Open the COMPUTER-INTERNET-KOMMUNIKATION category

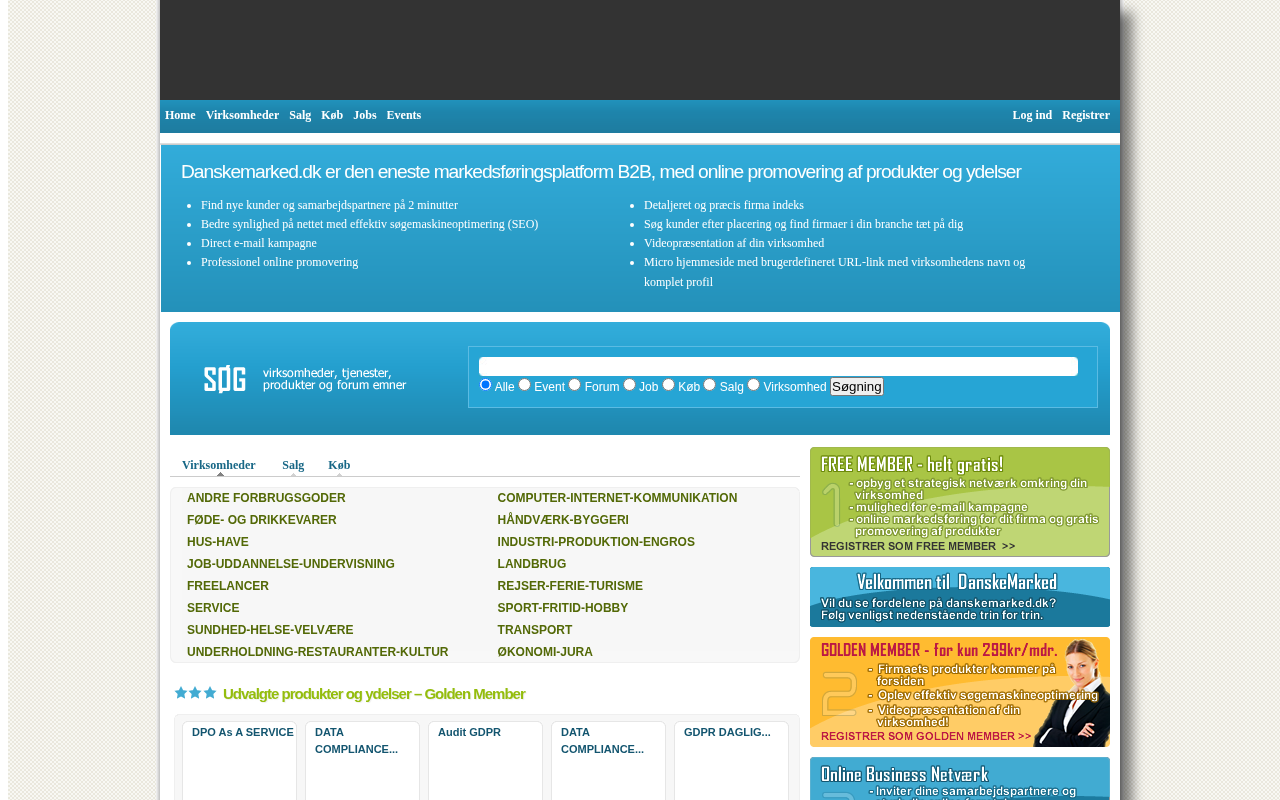pos(617,498)
